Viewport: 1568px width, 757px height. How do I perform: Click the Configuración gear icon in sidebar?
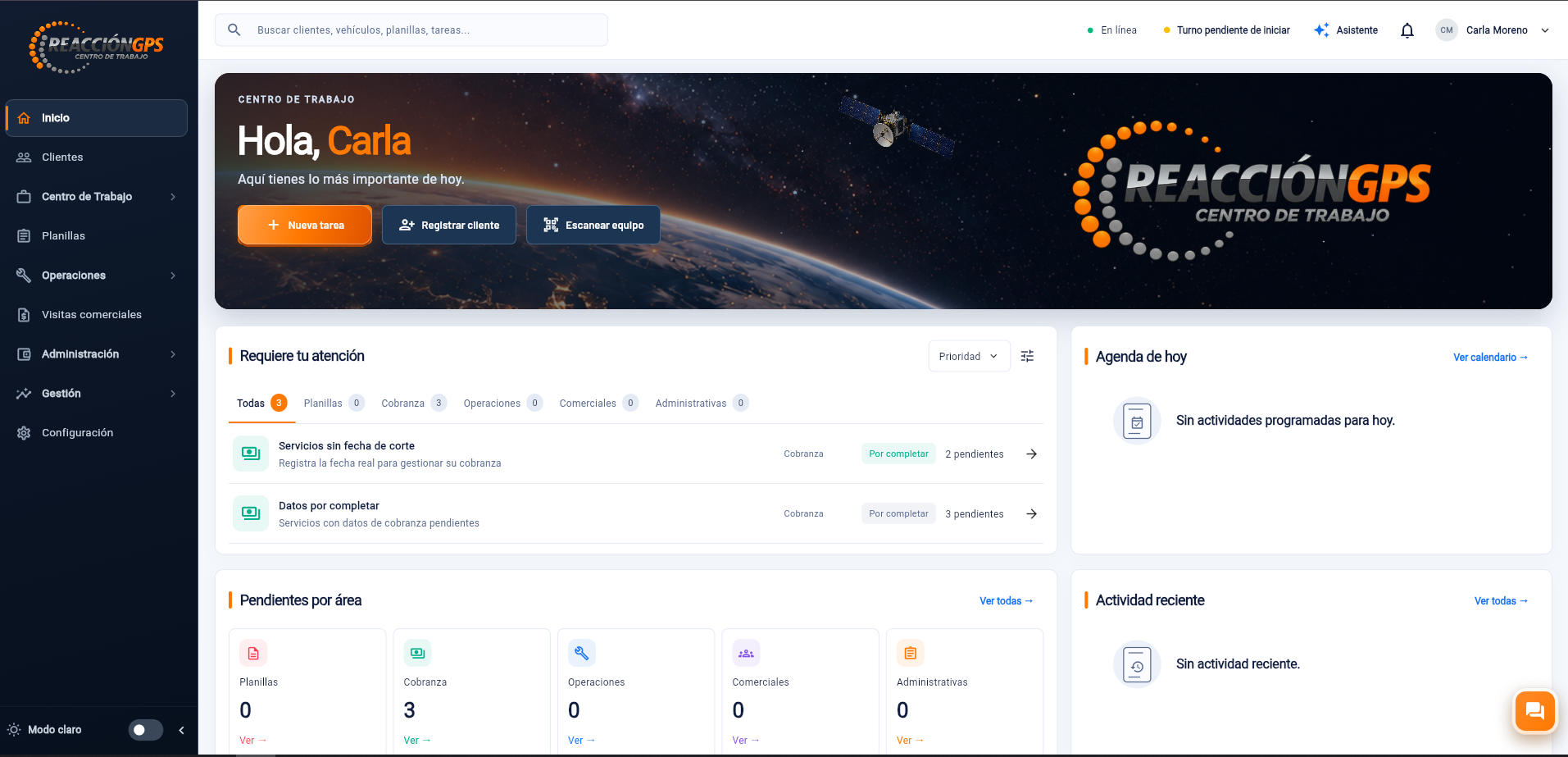[24, 432]
